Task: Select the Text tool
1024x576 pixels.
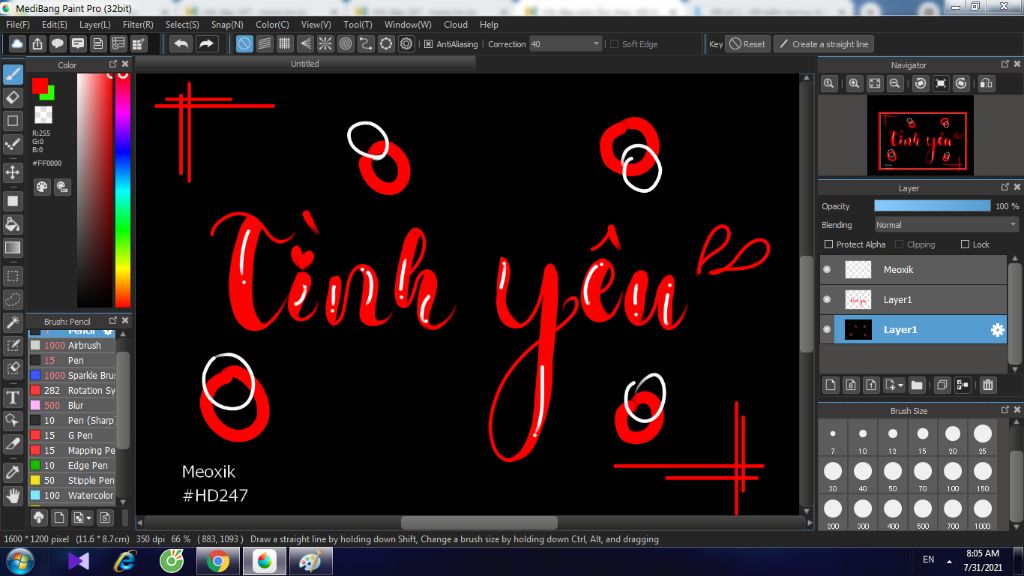Action: 13,397
